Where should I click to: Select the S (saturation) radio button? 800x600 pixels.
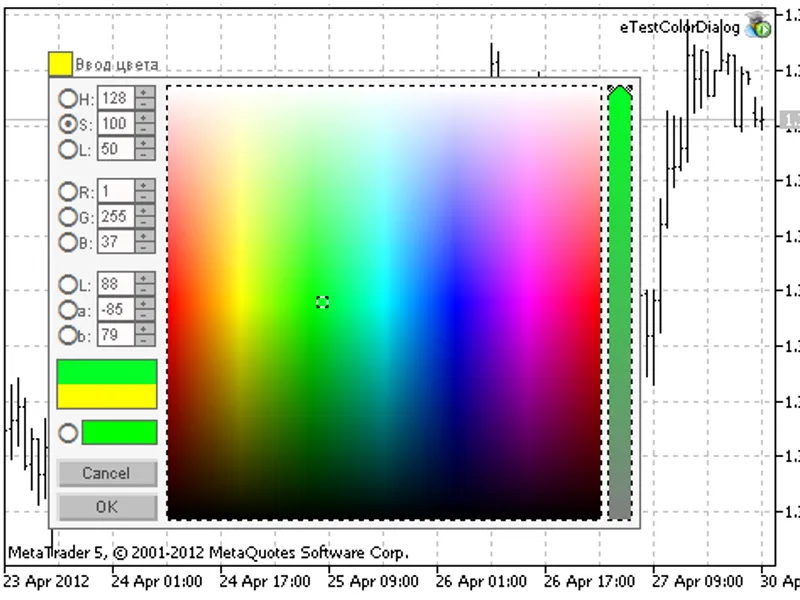click(68, 124)
